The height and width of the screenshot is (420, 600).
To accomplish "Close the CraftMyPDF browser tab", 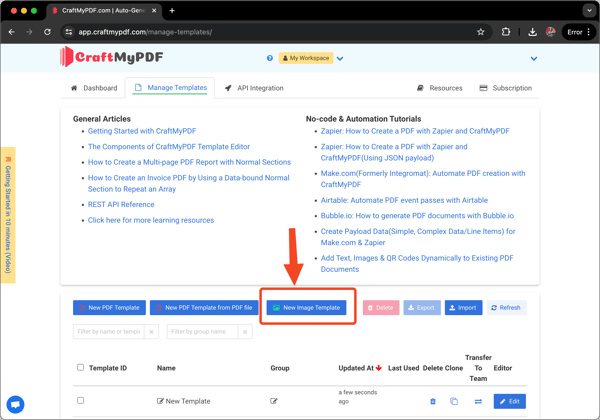I will [154, 10].
